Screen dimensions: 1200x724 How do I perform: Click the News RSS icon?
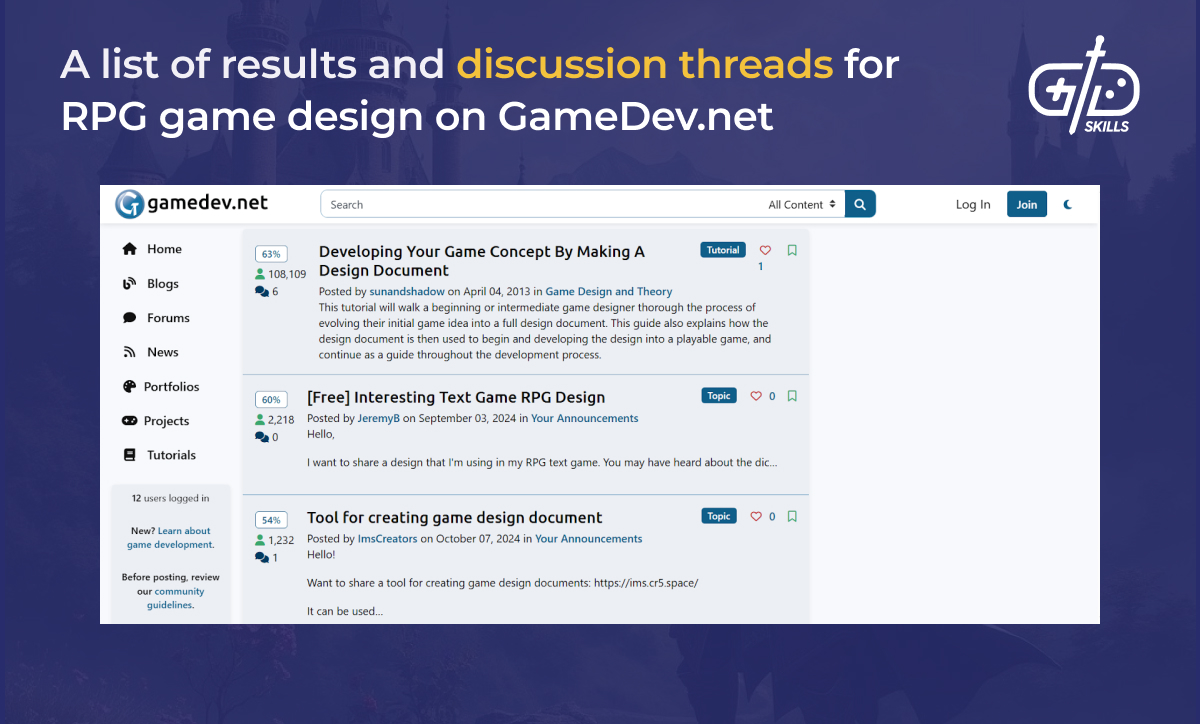(x=129, y=352)
